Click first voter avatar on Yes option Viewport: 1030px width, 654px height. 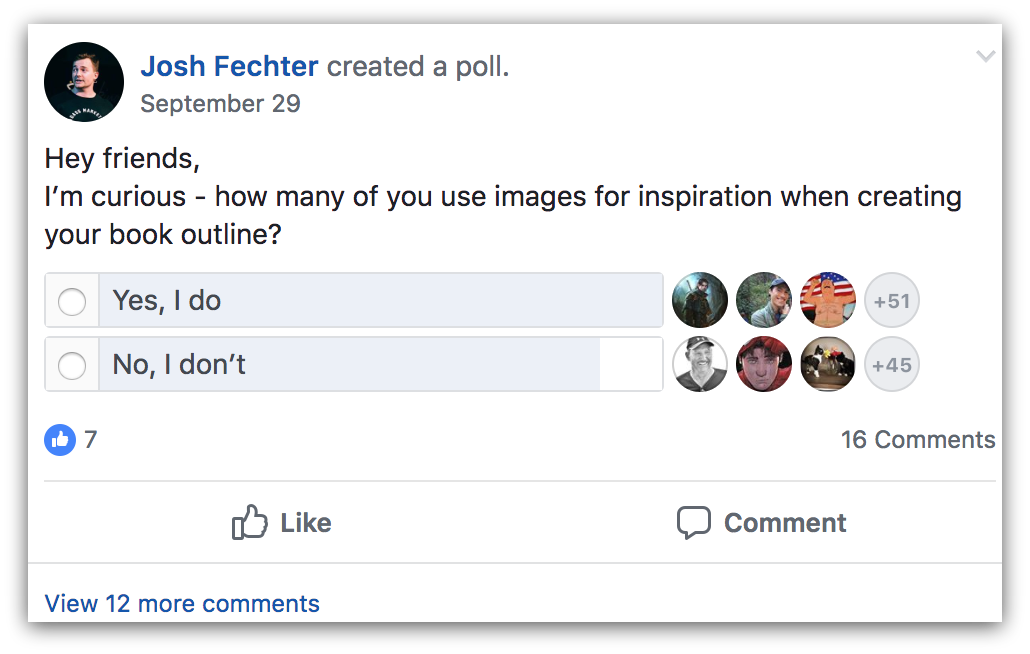[700, 301]
